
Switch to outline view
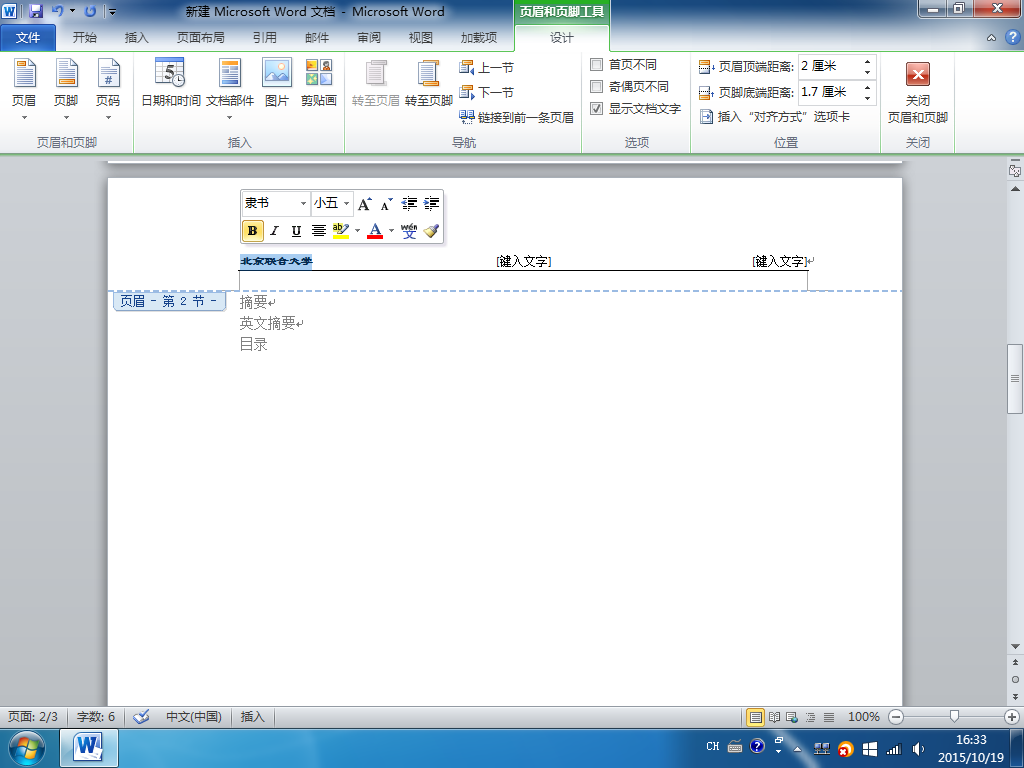810,717
